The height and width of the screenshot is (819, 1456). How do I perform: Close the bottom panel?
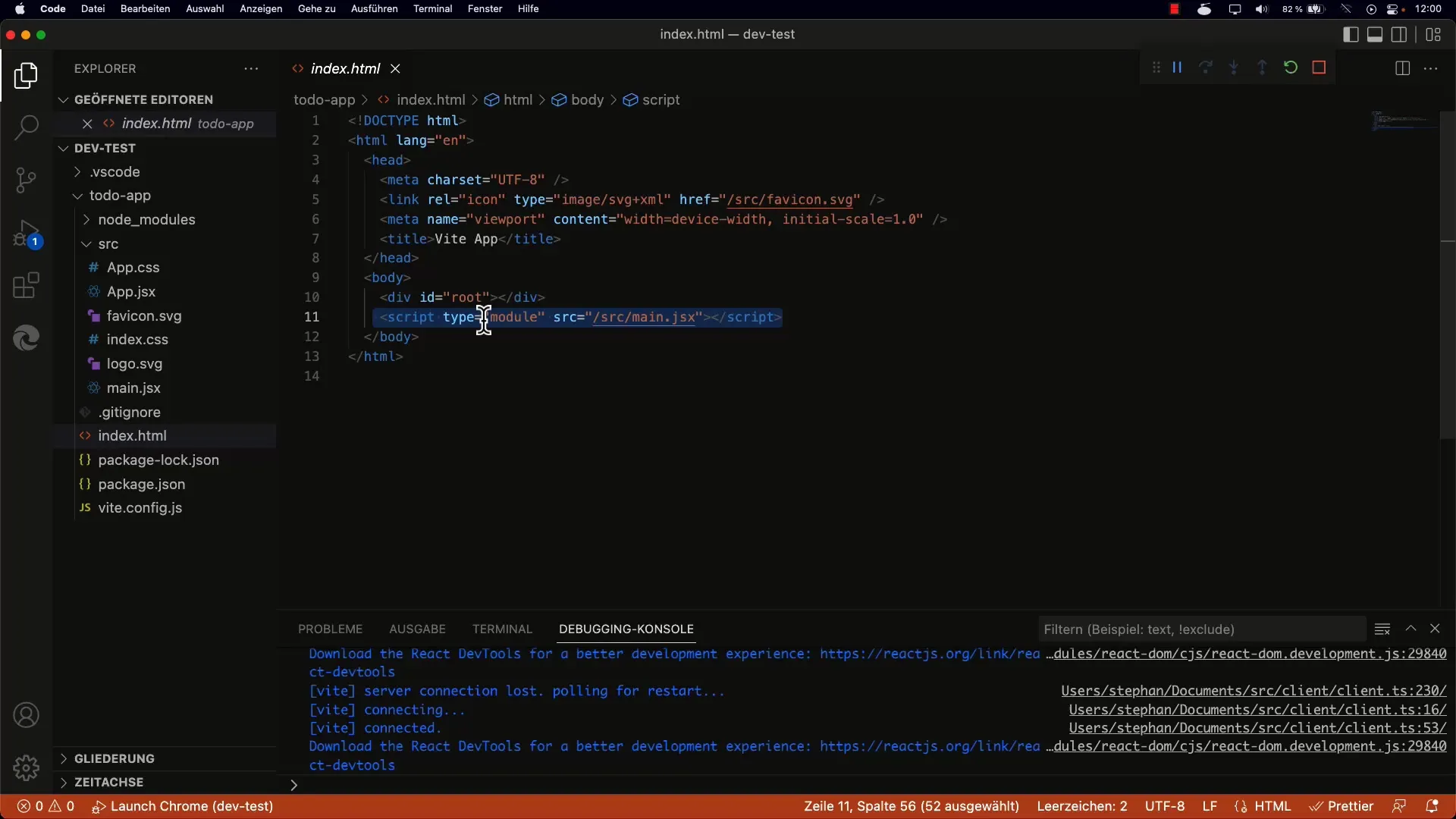[x=1435, y=629]
